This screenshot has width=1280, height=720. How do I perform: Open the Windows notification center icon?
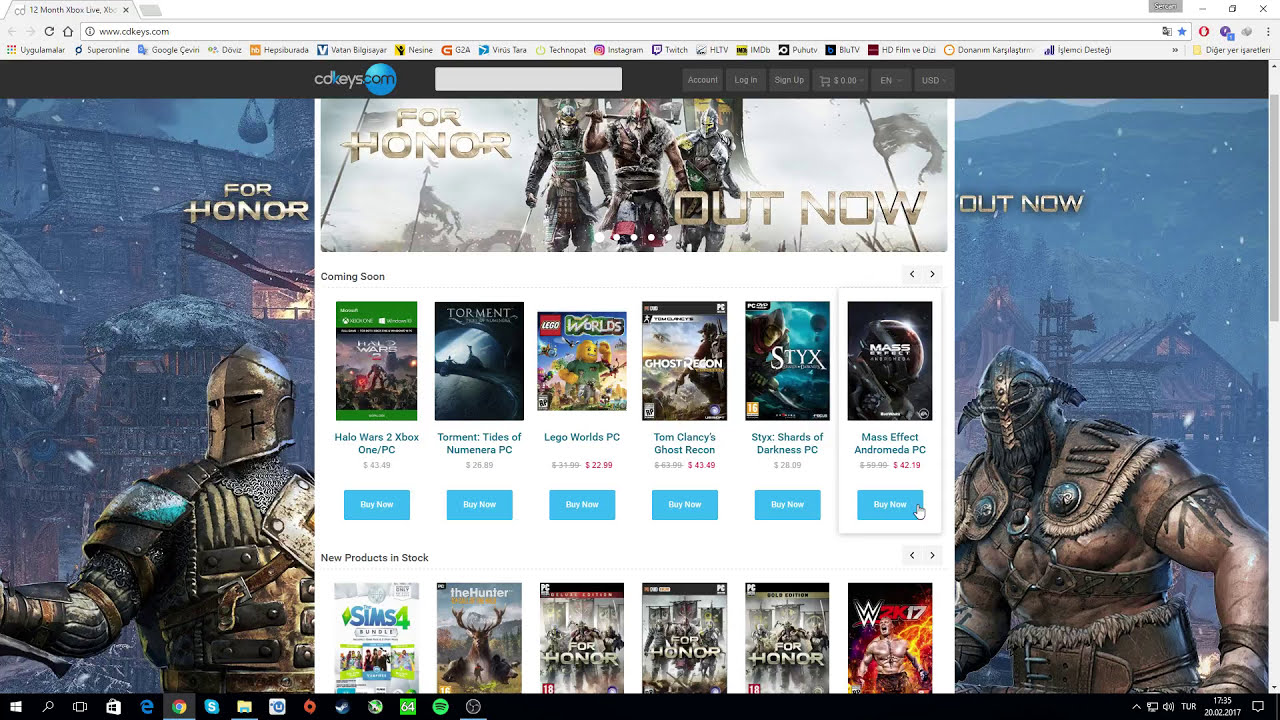click(1258, 706)
